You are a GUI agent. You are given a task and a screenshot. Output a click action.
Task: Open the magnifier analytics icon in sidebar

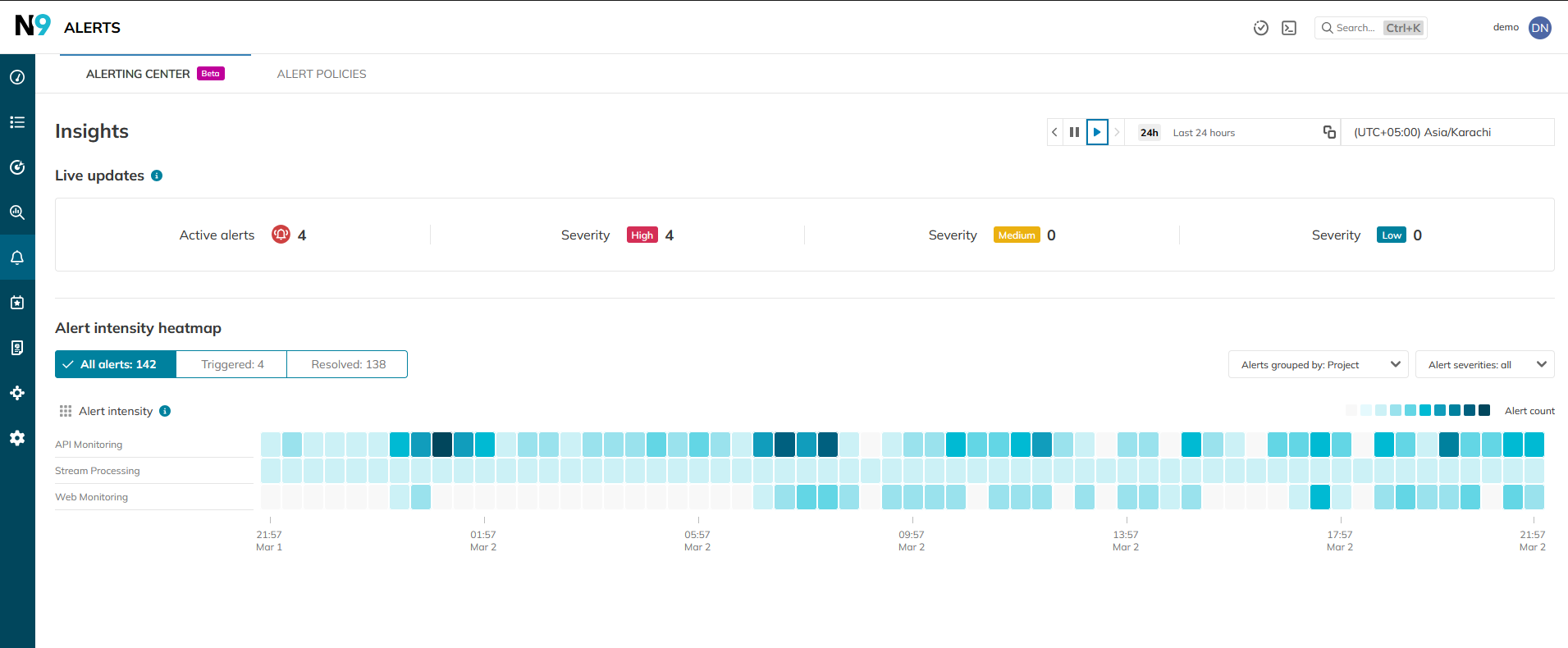pos(17,212)
